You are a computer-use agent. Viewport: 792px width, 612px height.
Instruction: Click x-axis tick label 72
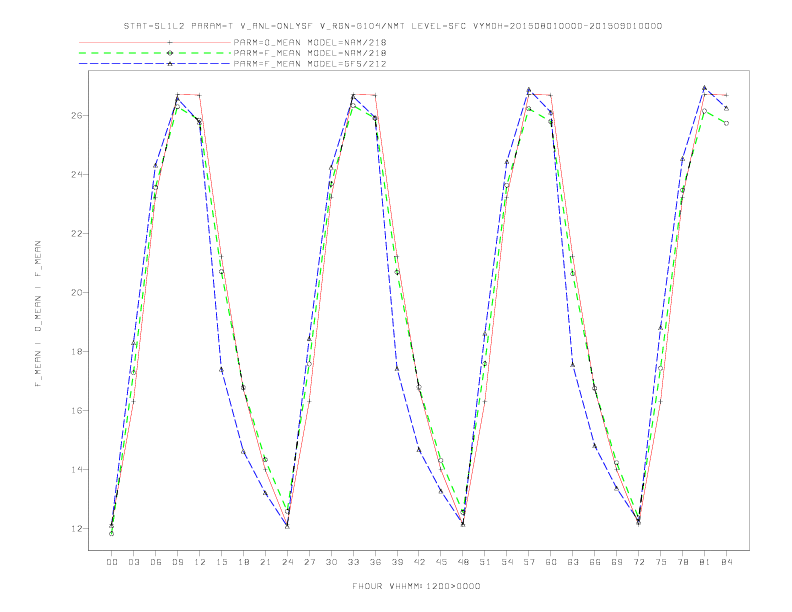[x=639, y=562]
